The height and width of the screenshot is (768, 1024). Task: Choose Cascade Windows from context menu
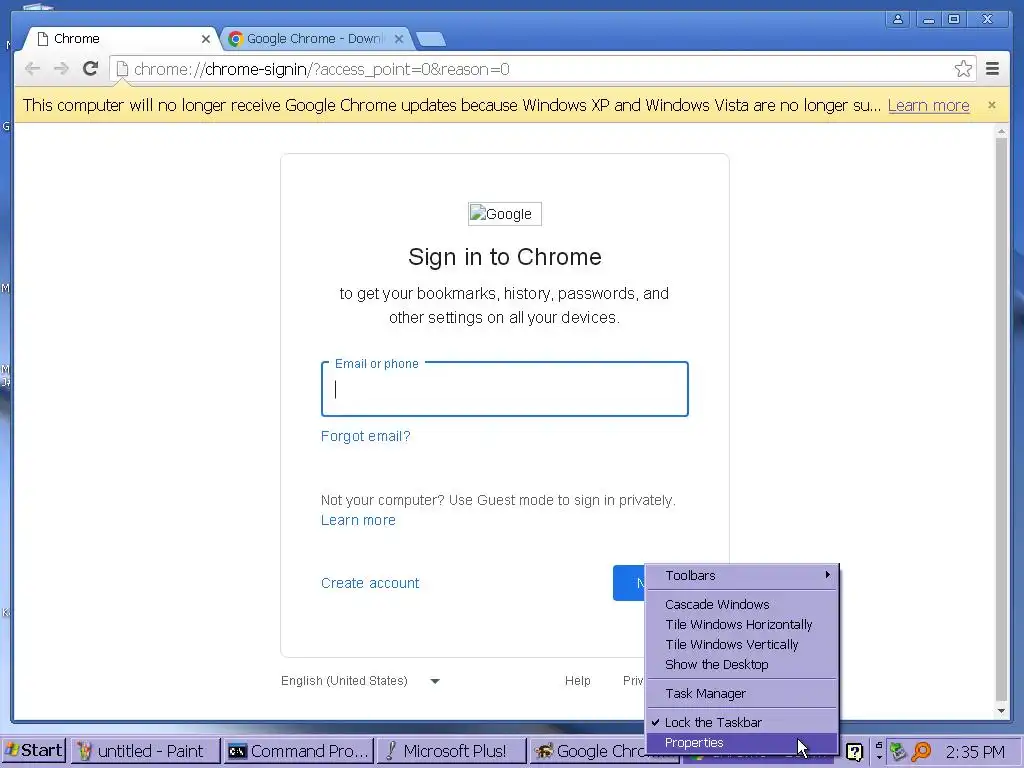click(741, 604)
